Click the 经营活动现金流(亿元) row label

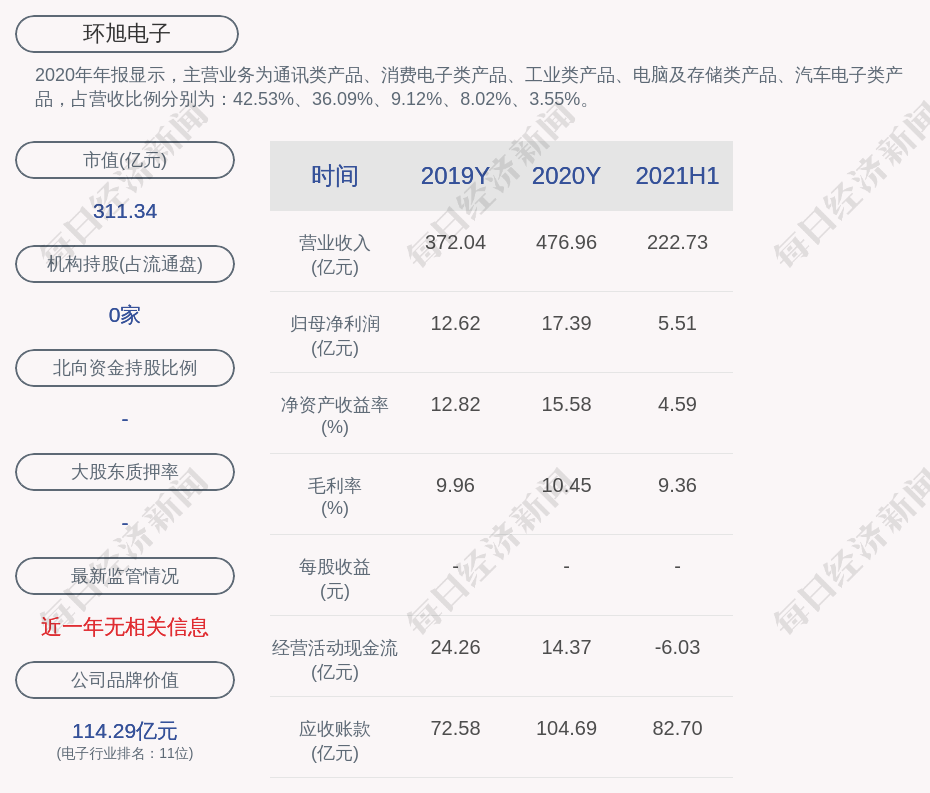tap(335, 660)
